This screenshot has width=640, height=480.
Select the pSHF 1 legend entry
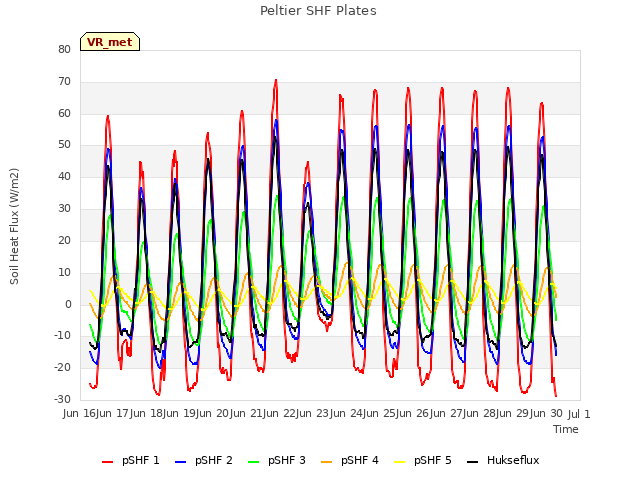131,460
